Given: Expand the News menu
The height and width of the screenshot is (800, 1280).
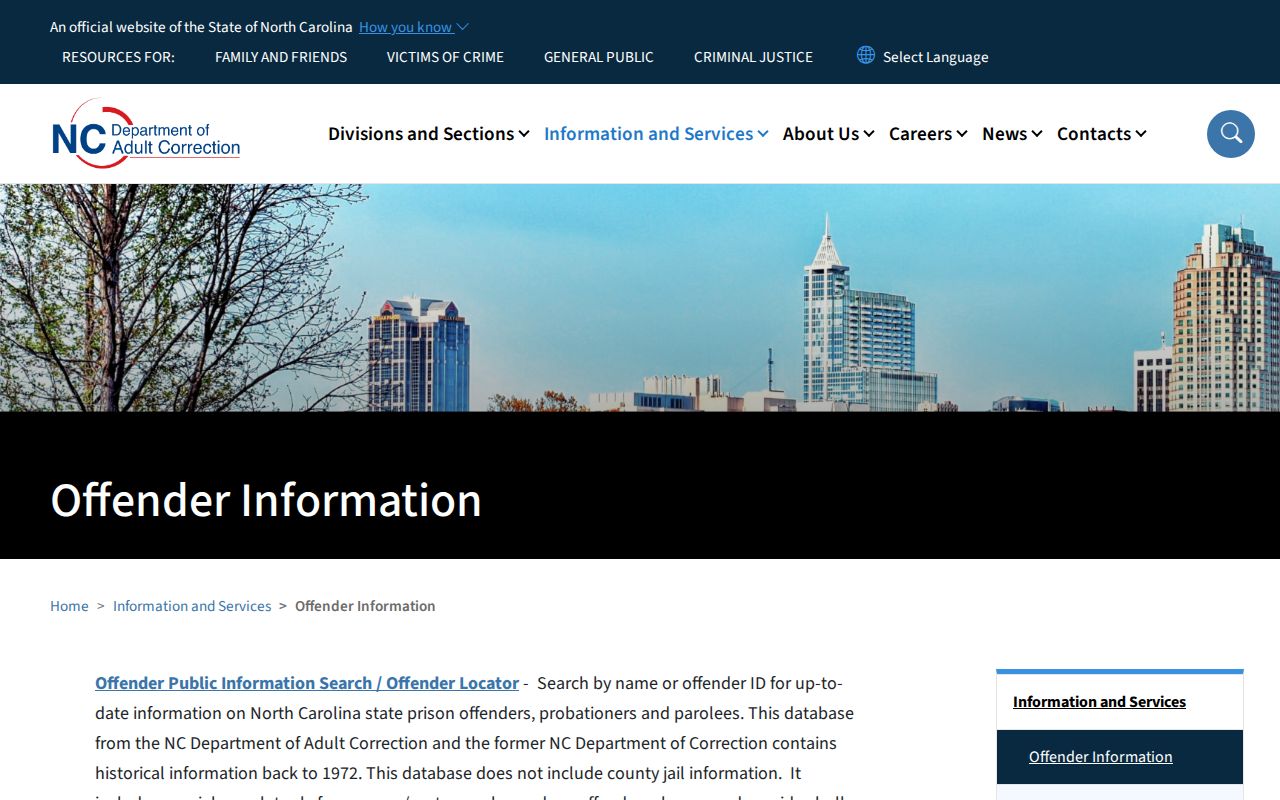Looking at the screenshot, I should pyautogui.click(x=1012, y=134).
